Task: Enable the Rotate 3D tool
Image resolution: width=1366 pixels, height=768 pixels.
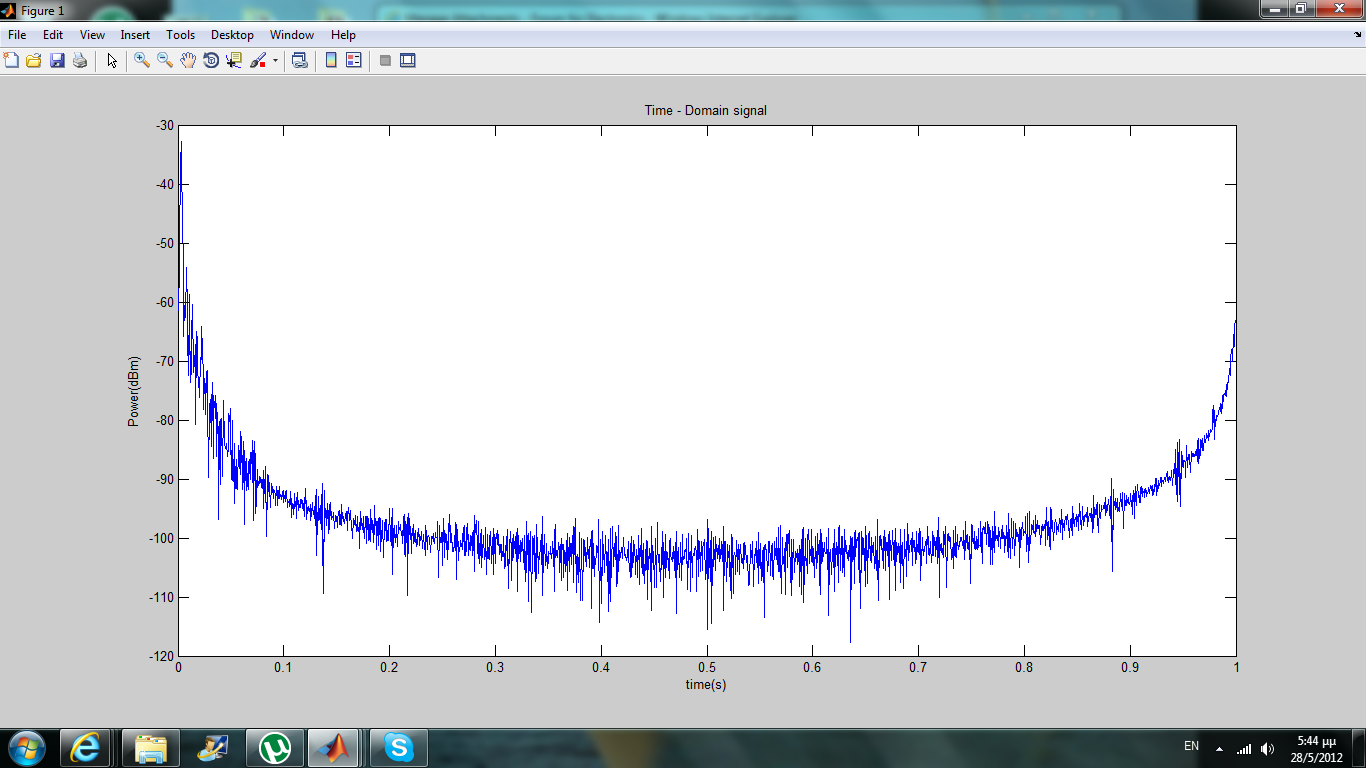Action: click(x=211, y=61)
